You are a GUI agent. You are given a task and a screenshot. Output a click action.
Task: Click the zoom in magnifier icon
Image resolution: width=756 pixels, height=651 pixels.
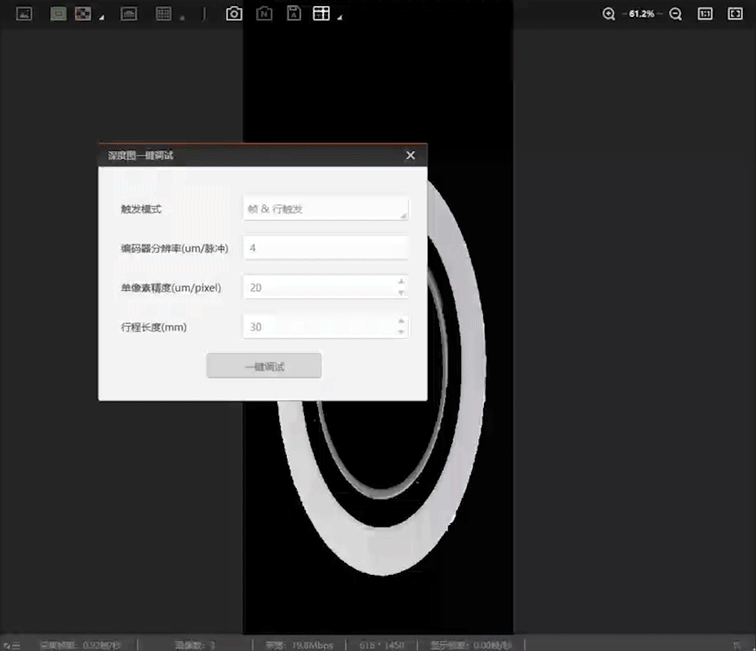pyautogui.click(x=609, y=14)
